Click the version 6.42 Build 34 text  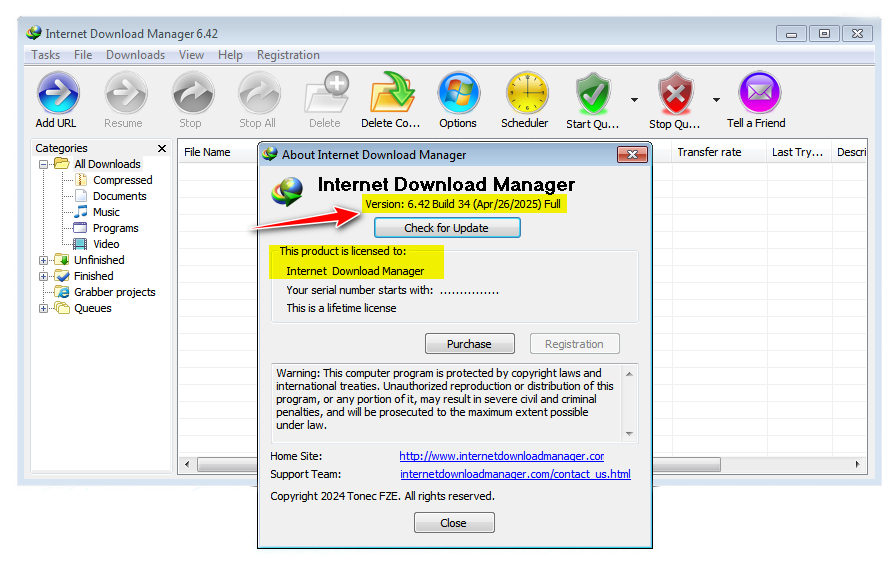point(462,204)
